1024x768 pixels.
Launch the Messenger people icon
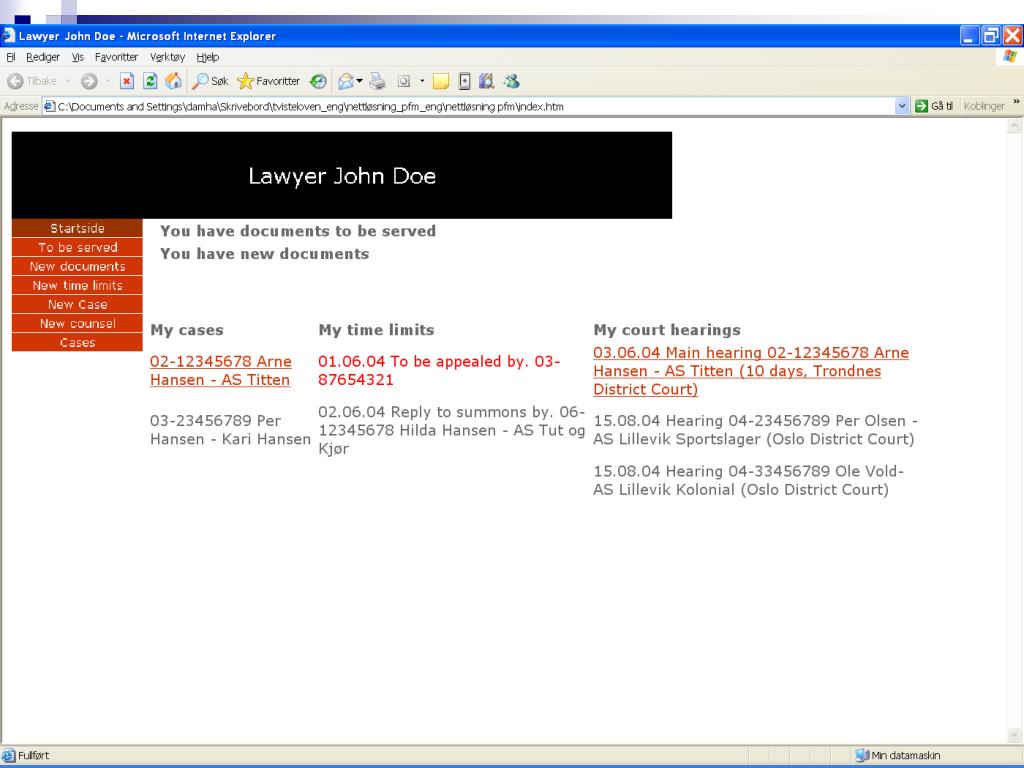(x=511, y=81)
